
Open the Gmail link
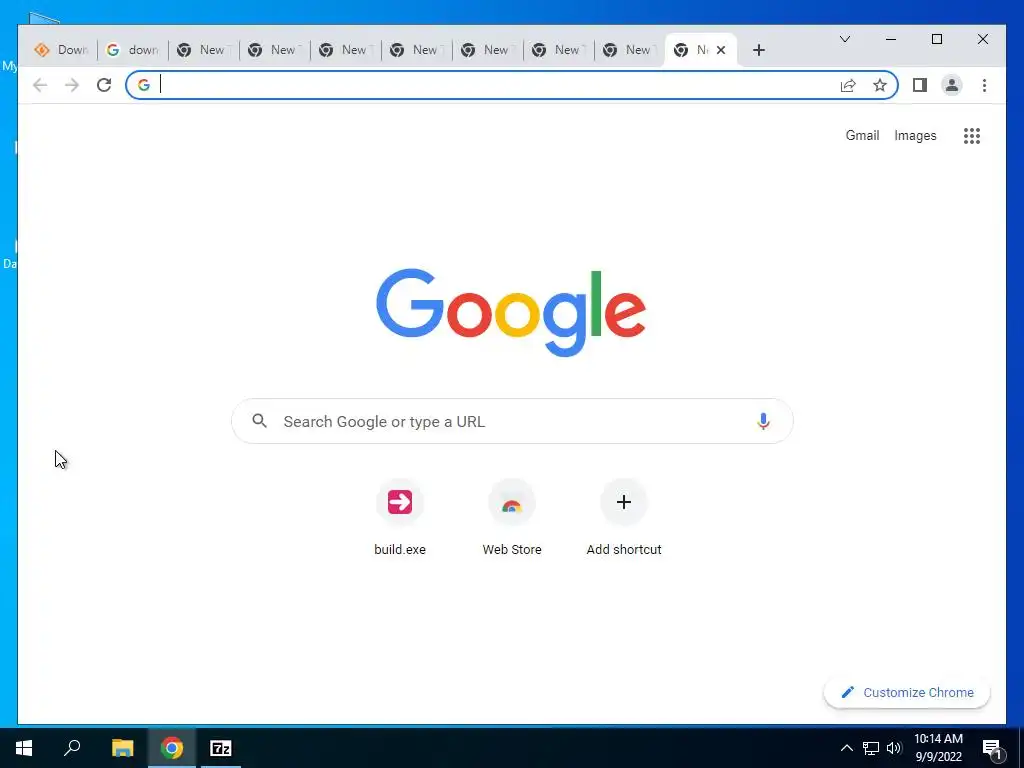pos(862,135)
